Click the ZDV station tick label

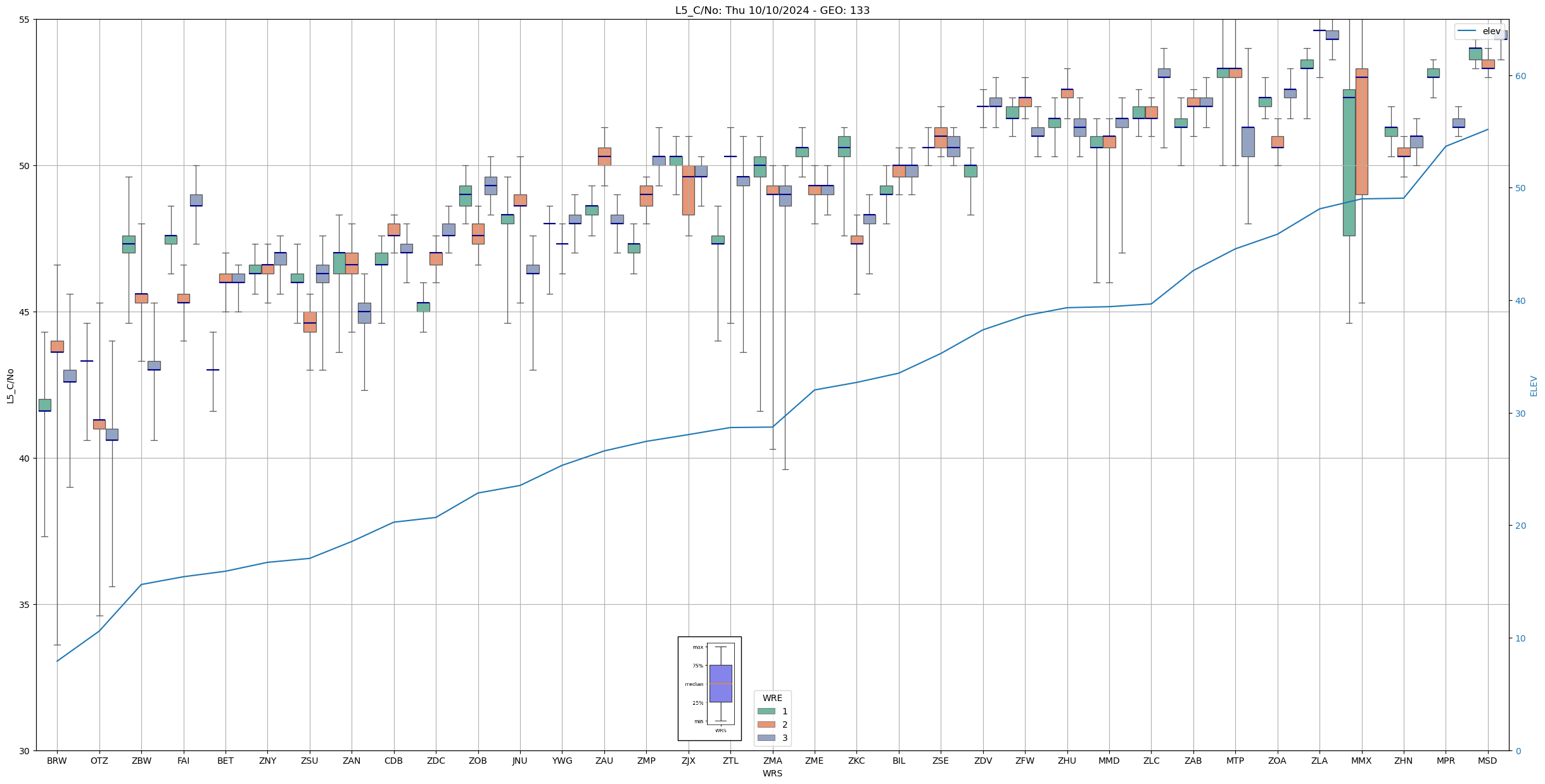[x=983, y=761]
